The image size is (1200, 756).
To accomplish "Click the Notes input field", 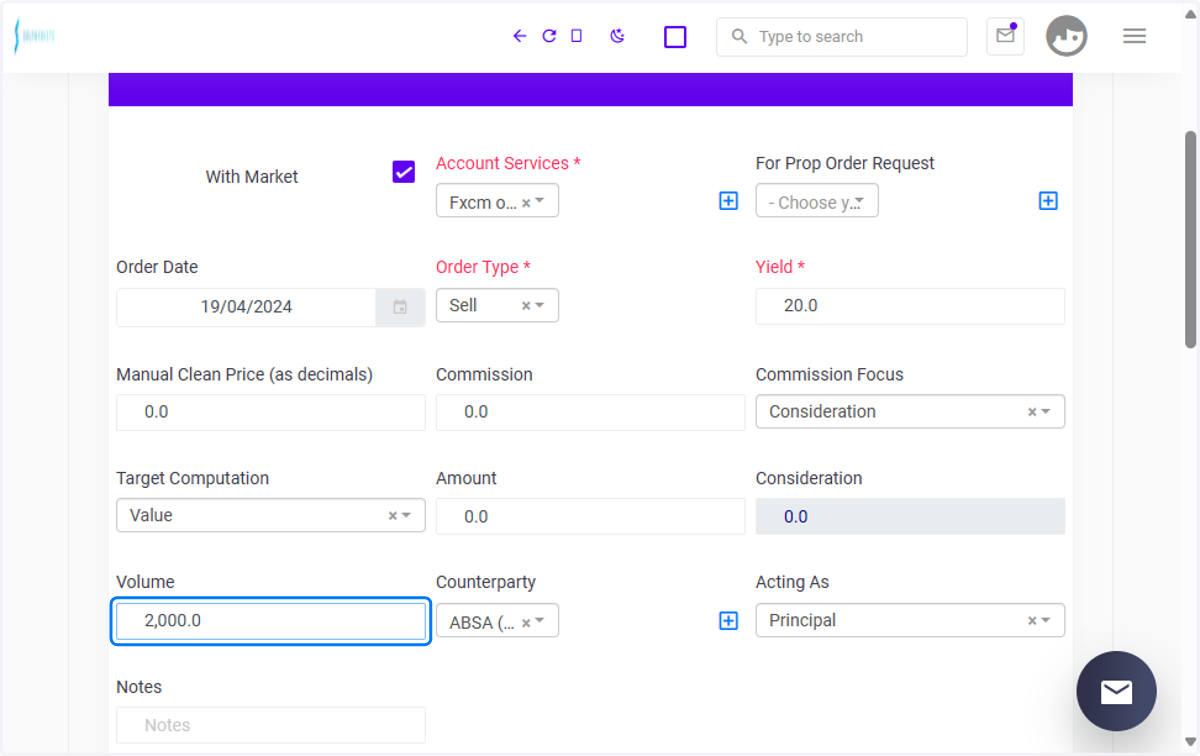I will (271, 725).
